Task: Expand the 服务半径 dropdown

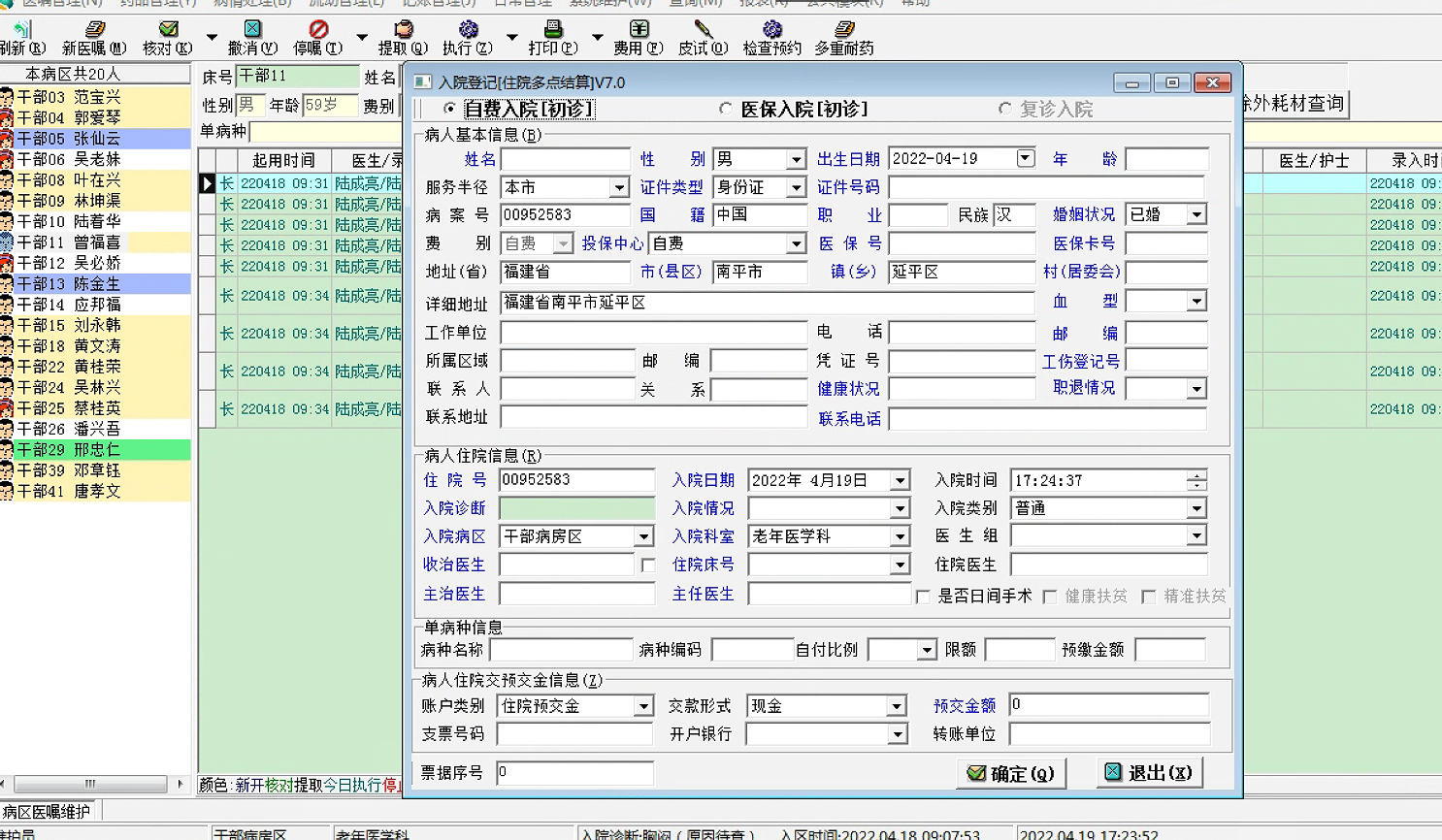Action: (619, 187)
